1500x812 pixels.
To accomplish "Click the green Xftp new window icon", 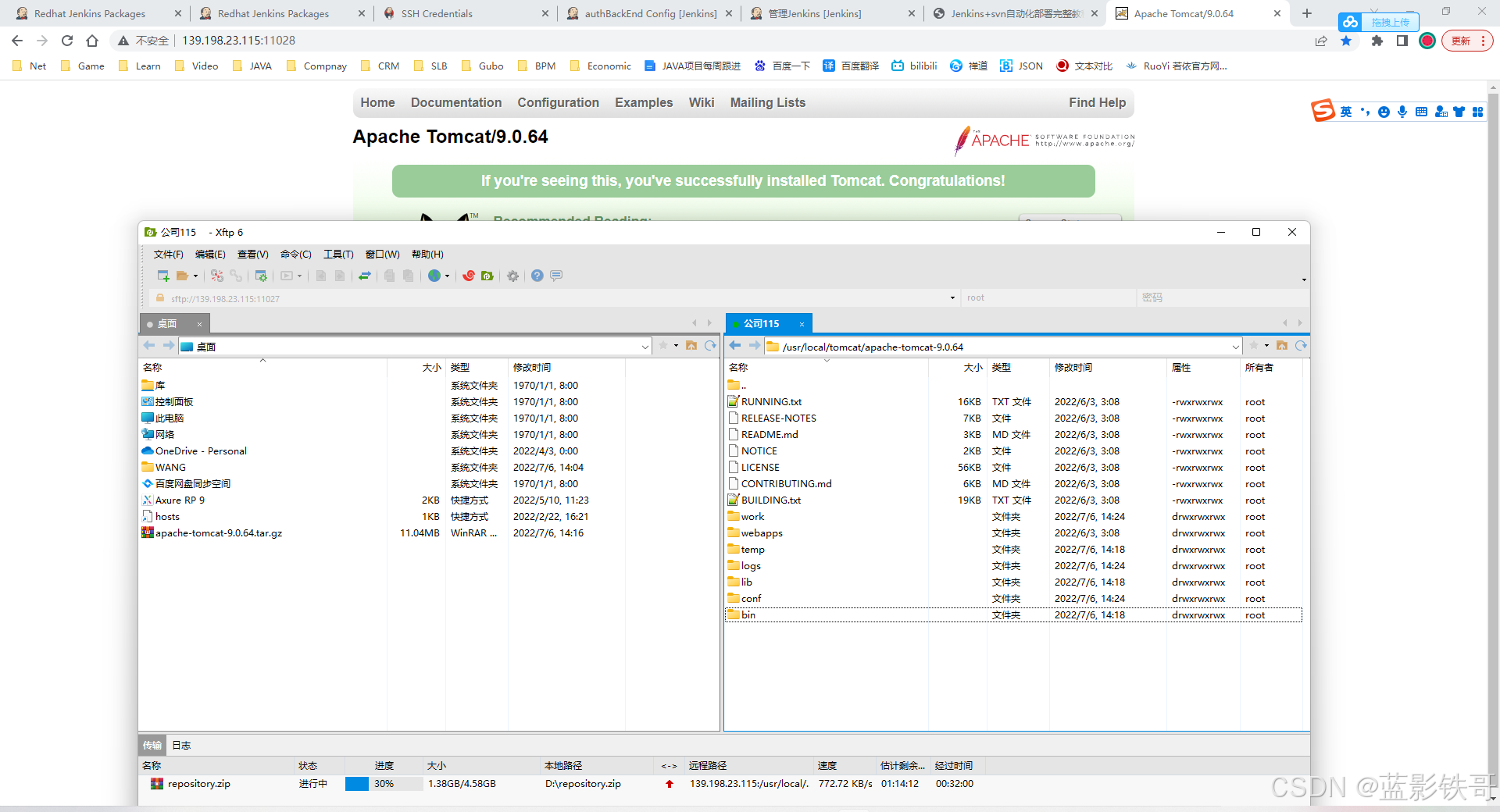I will [x=487, y=276].
